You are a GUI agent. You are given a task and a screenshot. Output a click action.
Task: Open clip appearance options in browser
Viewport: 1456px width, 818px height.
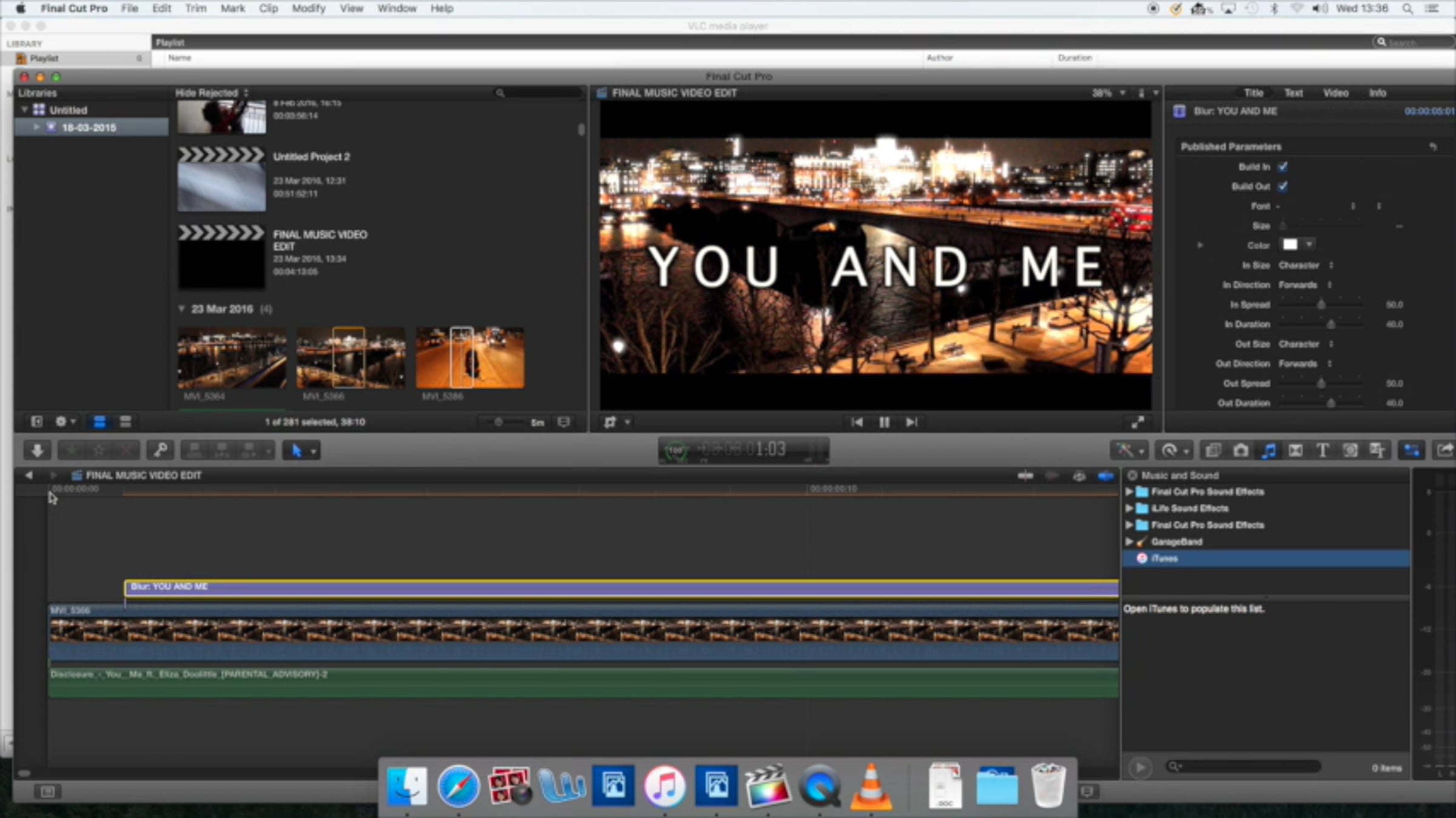point(564,422)
